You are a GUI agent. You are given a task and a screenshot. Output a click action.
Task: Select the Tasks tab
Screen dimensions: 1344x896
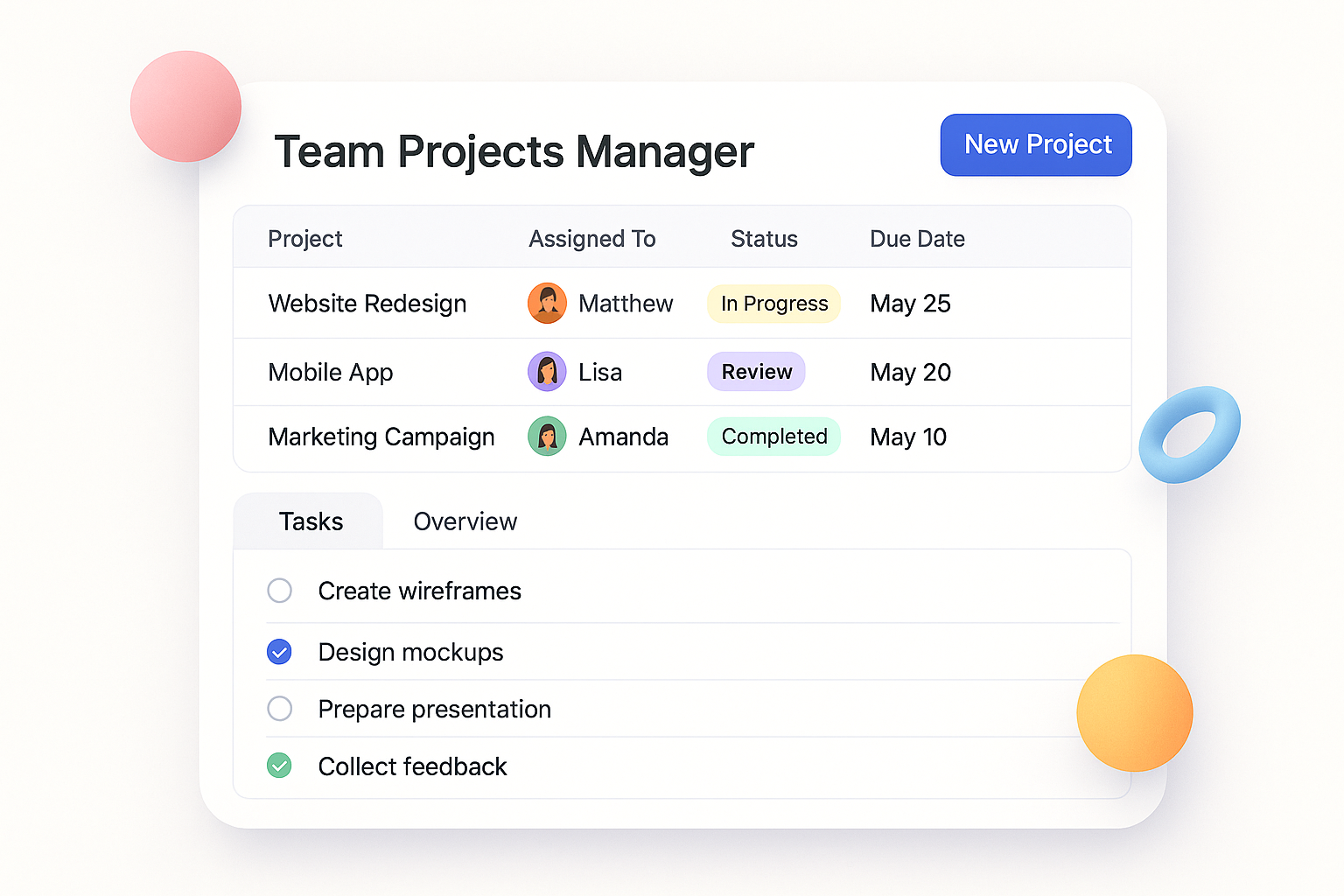pos(311,521)
